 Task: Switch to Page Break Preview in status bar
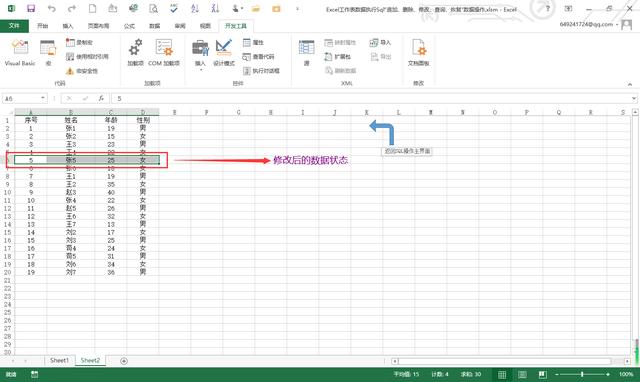[542, 374]
